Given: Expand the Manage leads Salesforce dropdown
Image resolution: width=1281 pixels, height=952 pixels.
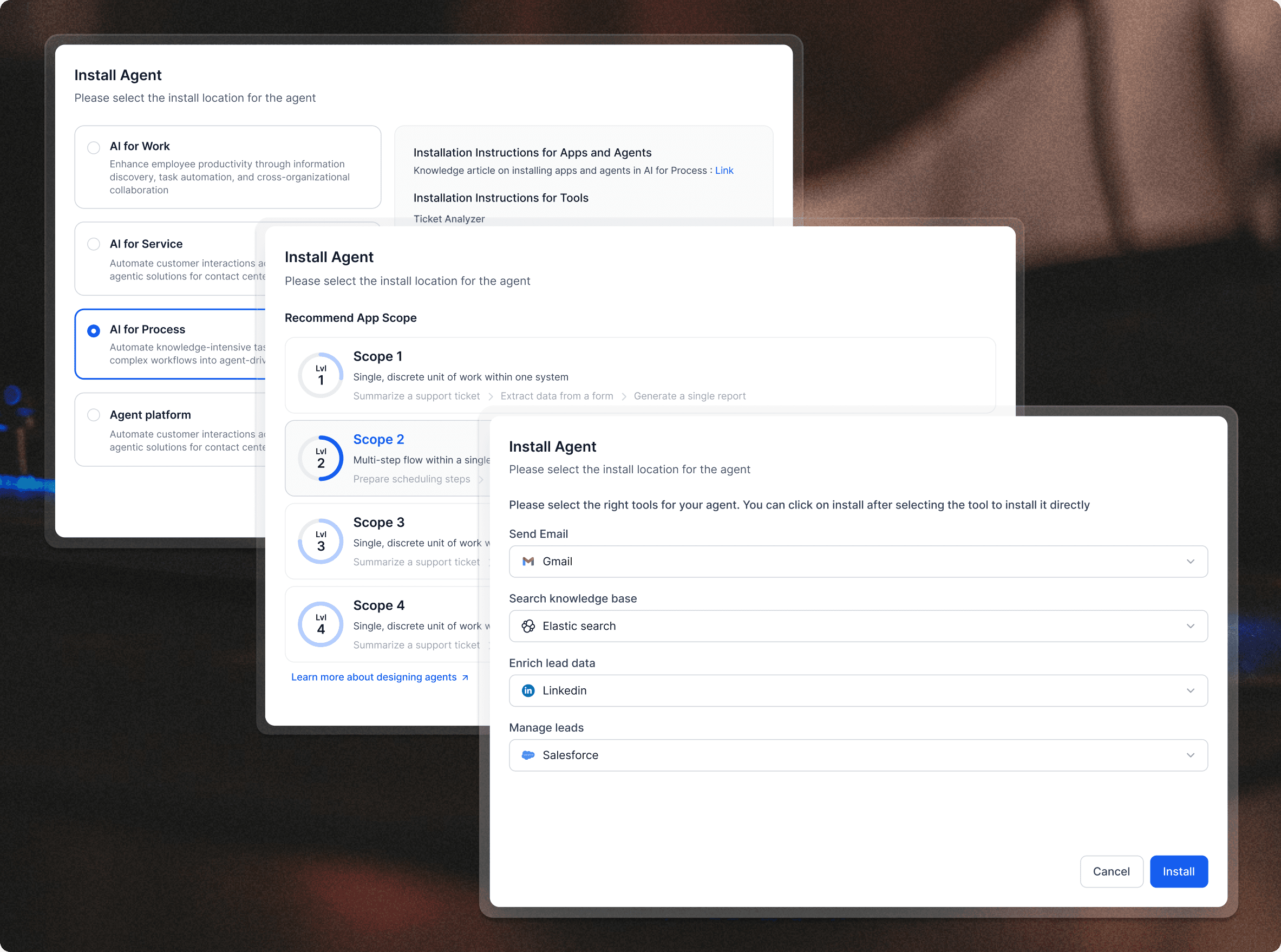Looking at the screenshot, I should point(1190,755).
